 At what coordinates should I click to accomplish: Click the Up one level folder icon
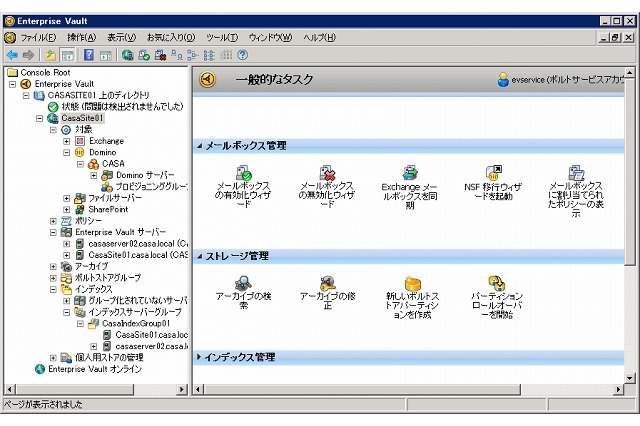(x=51, y=55)
